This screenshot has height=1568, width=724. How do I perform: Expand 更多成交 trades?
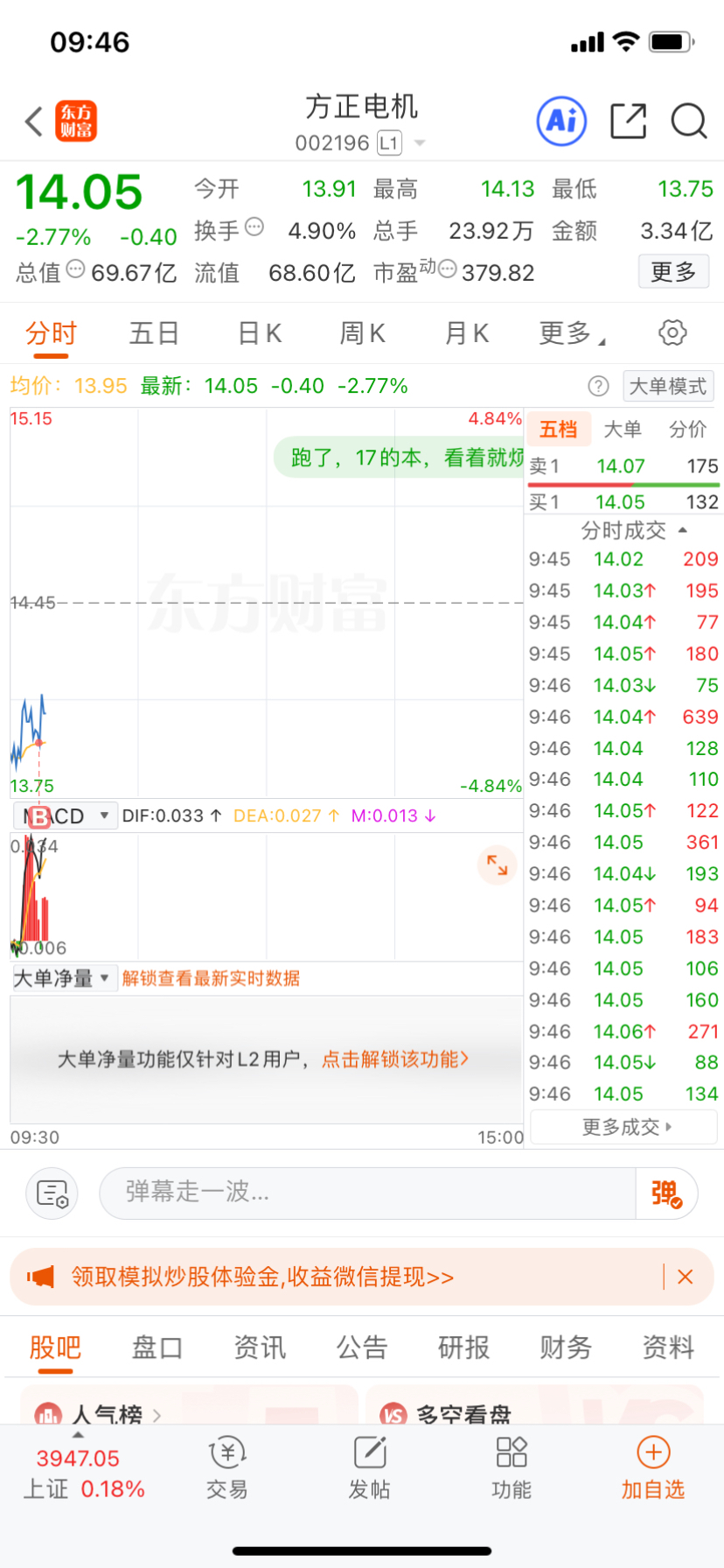624,1127
